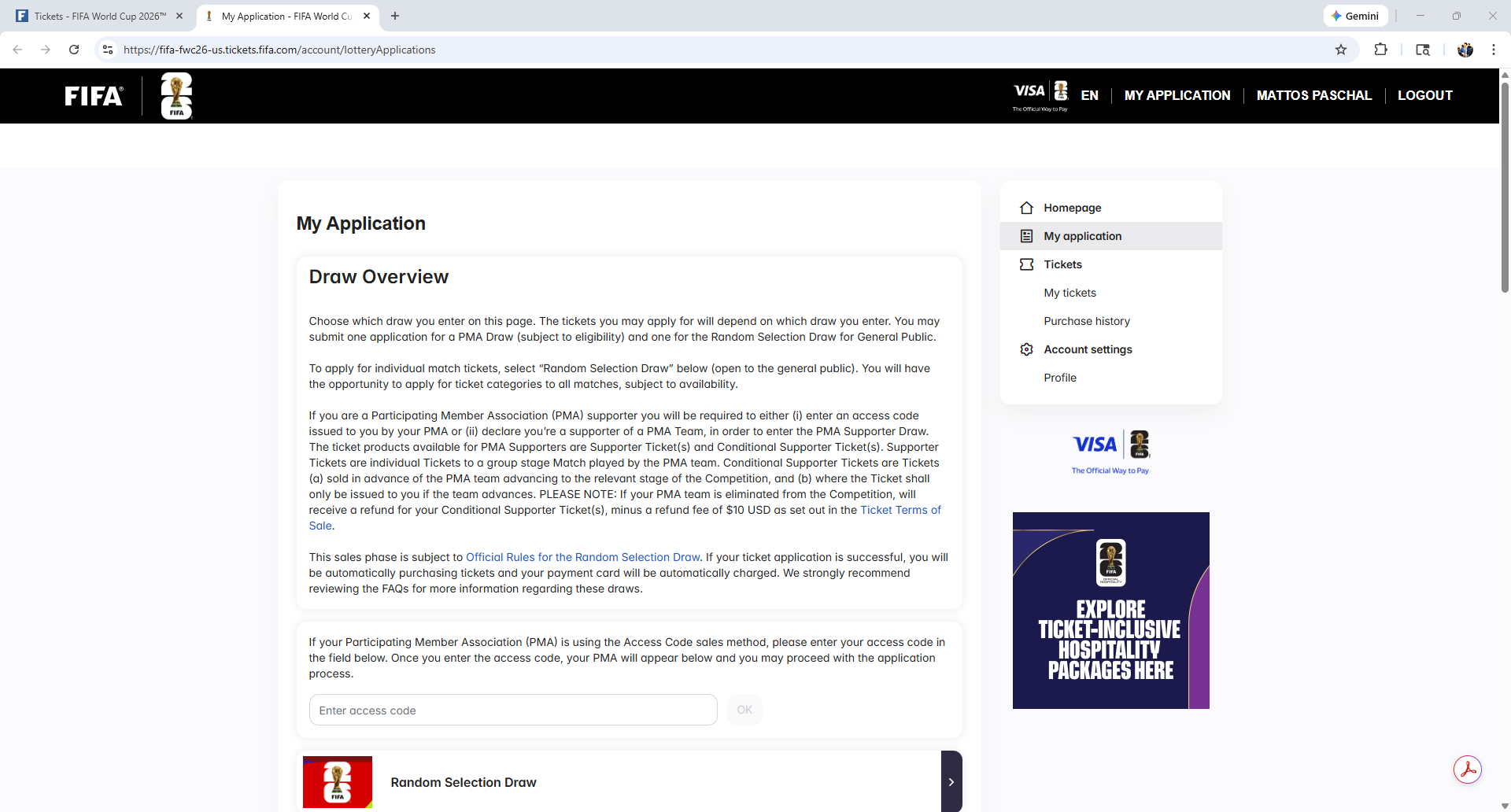Click the Random Selection Draw thumbnail image

[x=338, y=782]
